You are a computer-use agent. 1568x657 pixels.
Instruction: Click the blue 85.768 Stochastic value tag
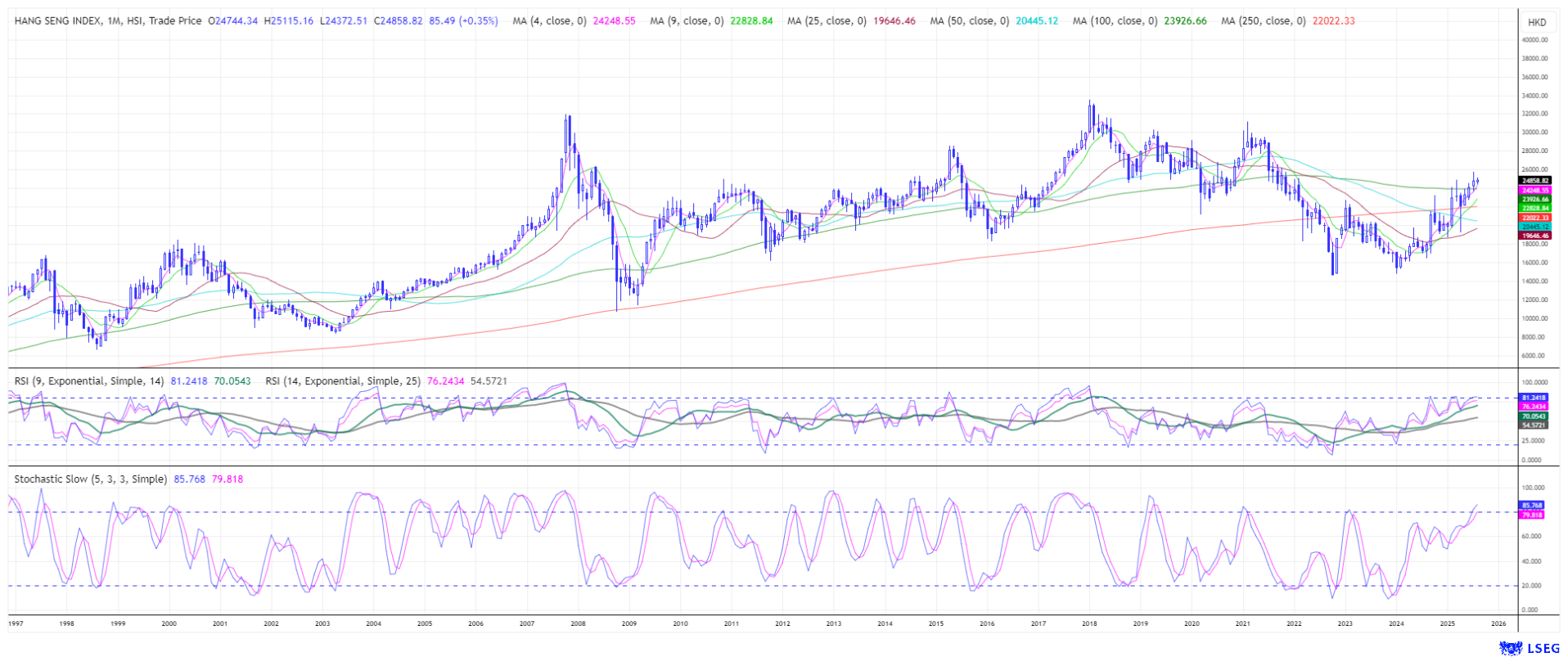1531,506
